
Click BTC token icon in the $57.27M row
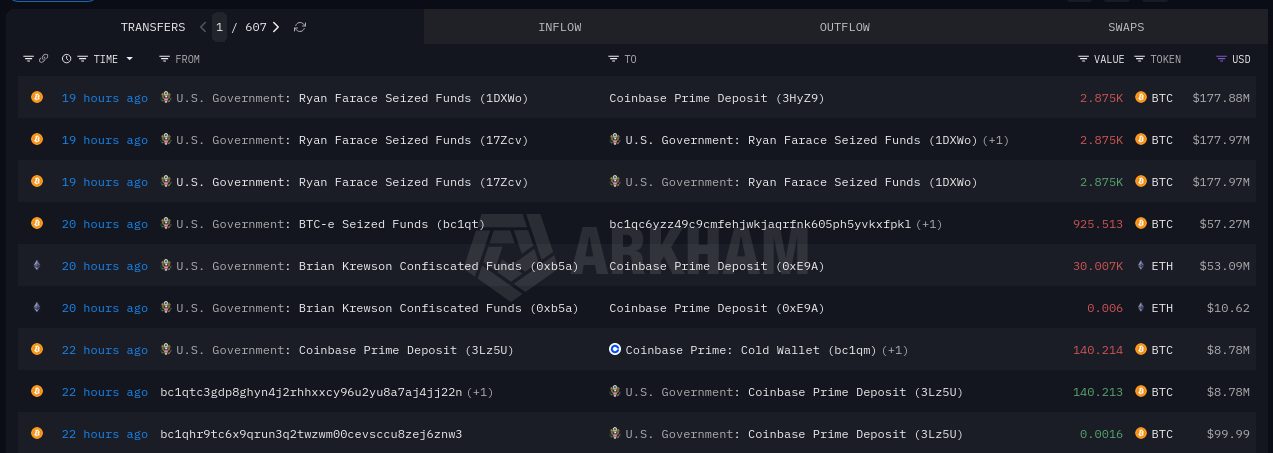click(x=1141, y=223)
